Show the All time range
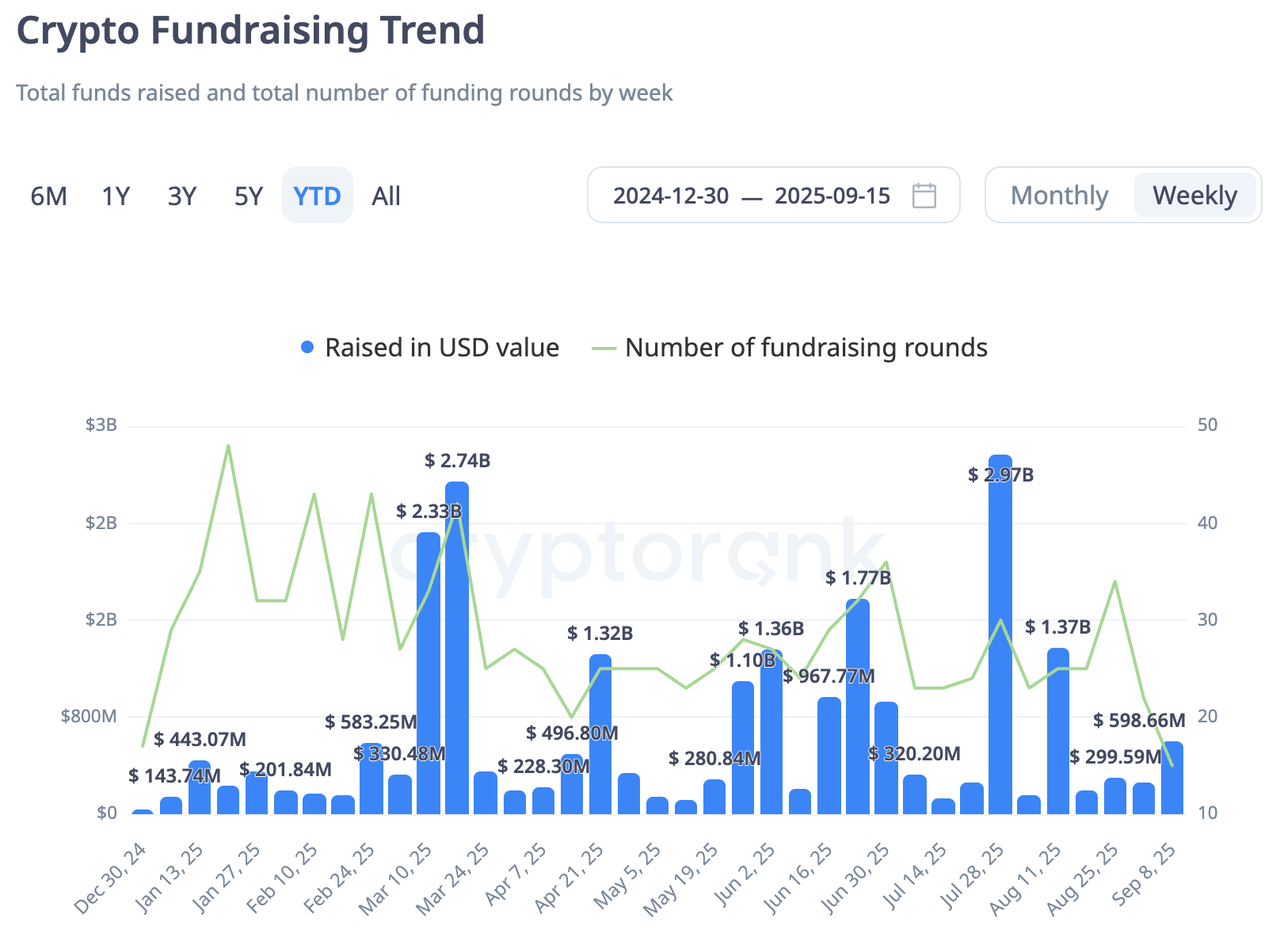Screen dimensions: 1280x933 [x=386, y=196]
